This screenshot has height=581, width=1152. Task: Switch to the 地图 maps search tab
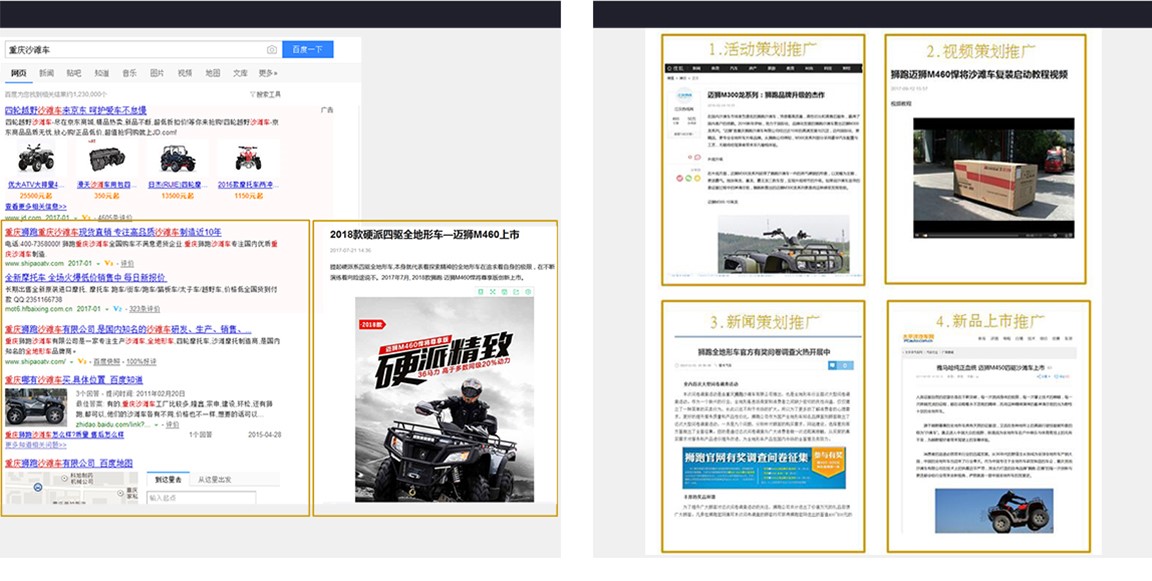tap(214, 71)
